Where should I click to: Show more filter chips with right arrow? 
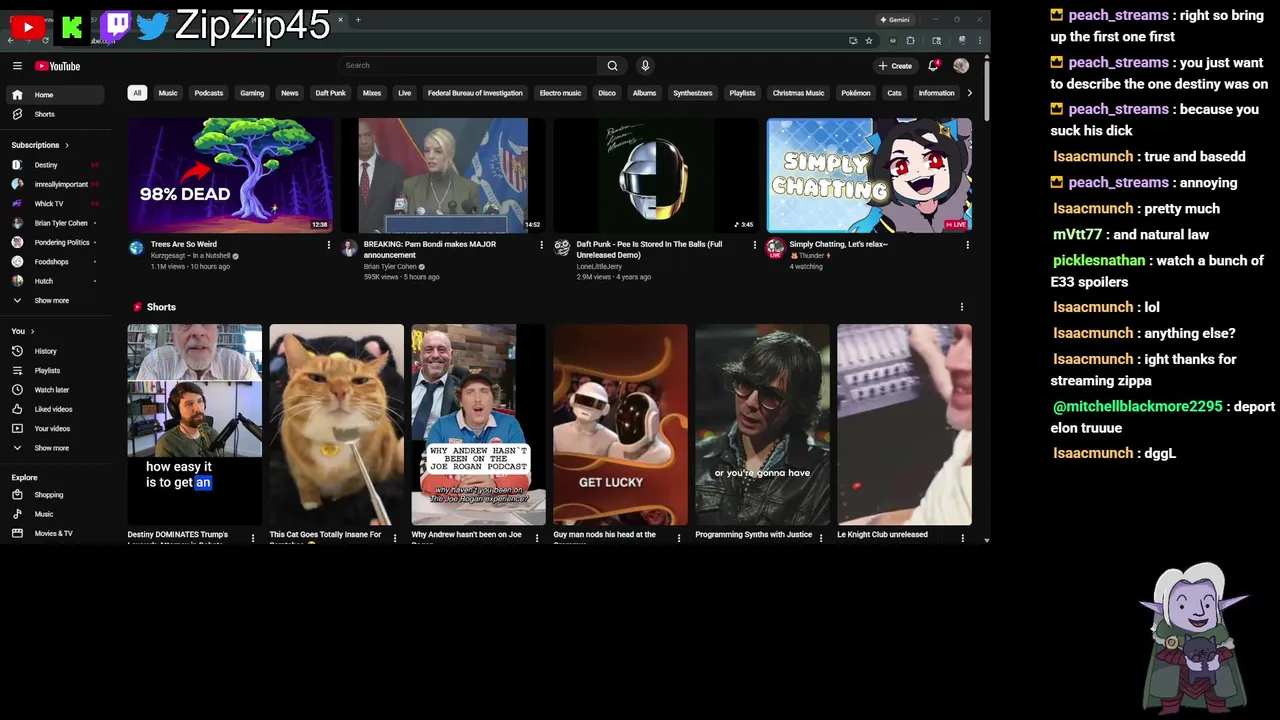click(x=969, y=93)
